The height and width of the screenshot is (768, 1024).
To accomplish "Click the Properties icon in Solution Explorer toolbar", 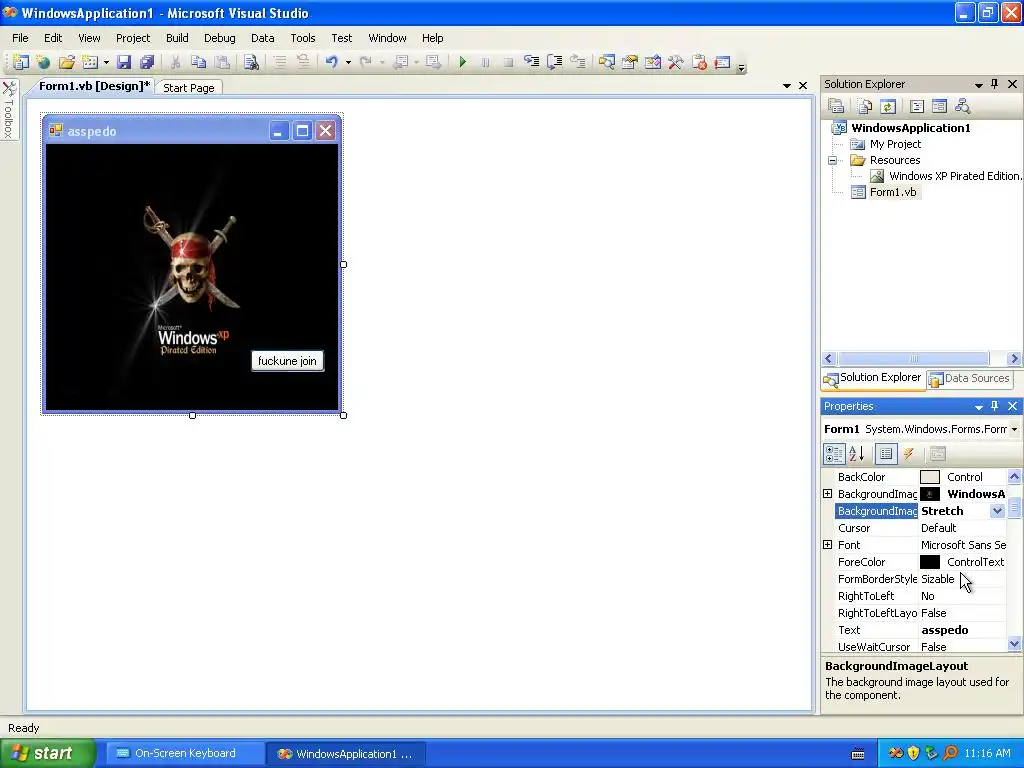I will 836,106.
